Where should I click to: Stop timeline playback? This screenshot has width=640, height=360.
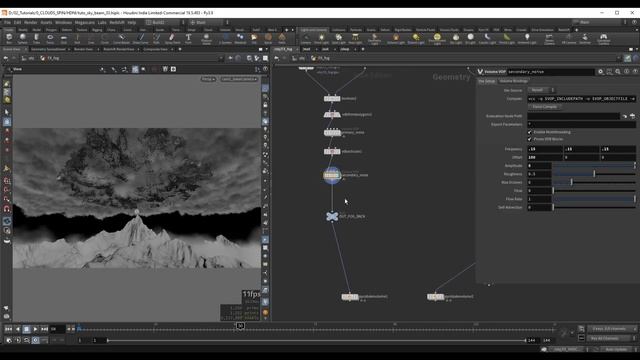tap(27, 329)
